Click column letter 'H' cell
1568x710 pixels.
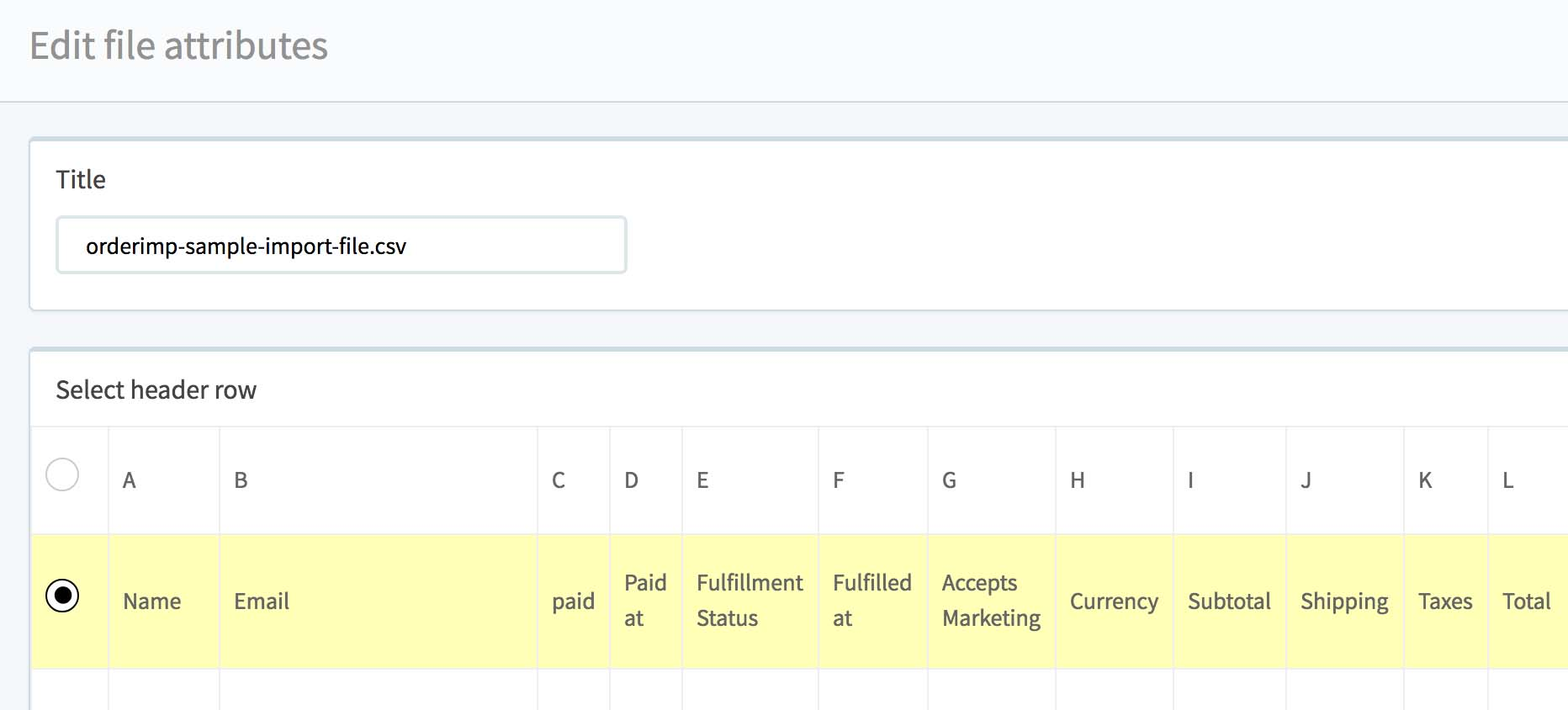(1115, 480)
